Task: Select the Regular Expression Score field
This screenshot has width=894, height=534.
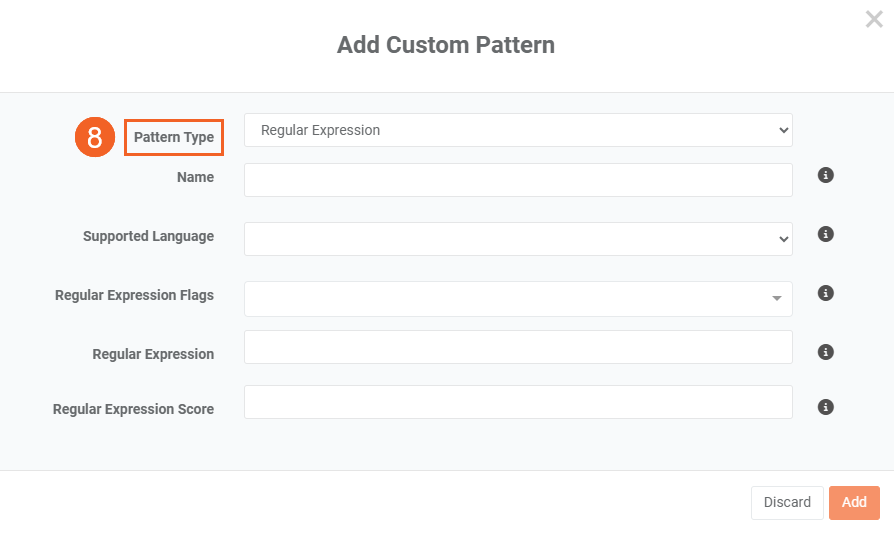Action: point(518,402)
